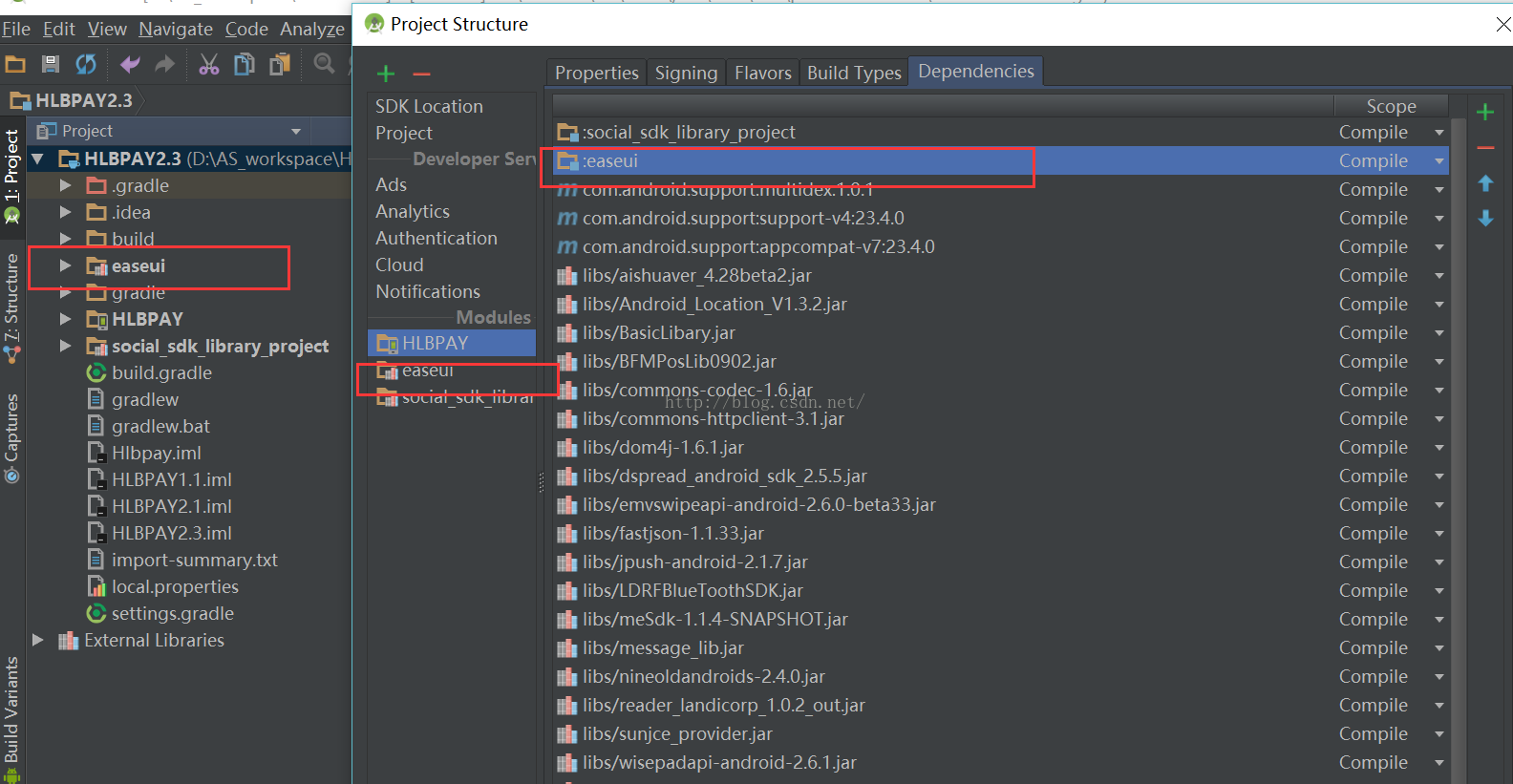Image resolution: width=1513 pixels, height=784 pixels.
Task: Open the Edit menu
Action: click(59, 30)
